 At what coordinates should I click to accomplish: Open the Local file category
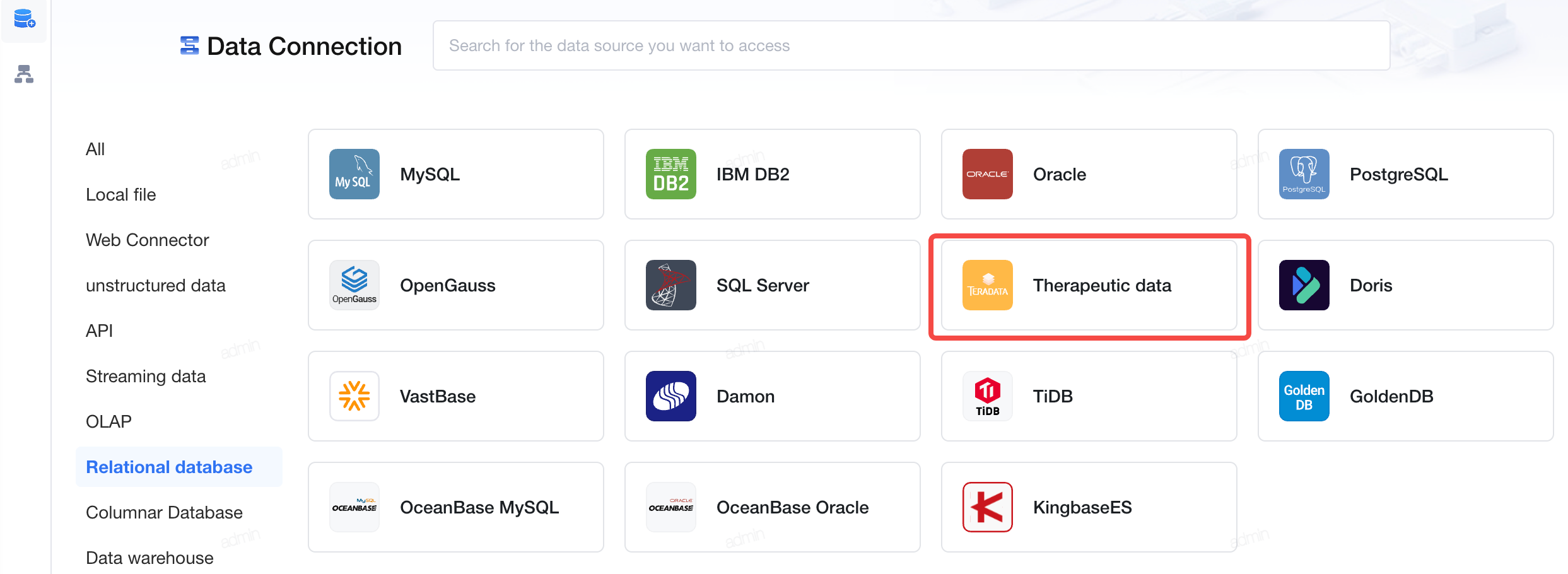(x=121, y=195)
